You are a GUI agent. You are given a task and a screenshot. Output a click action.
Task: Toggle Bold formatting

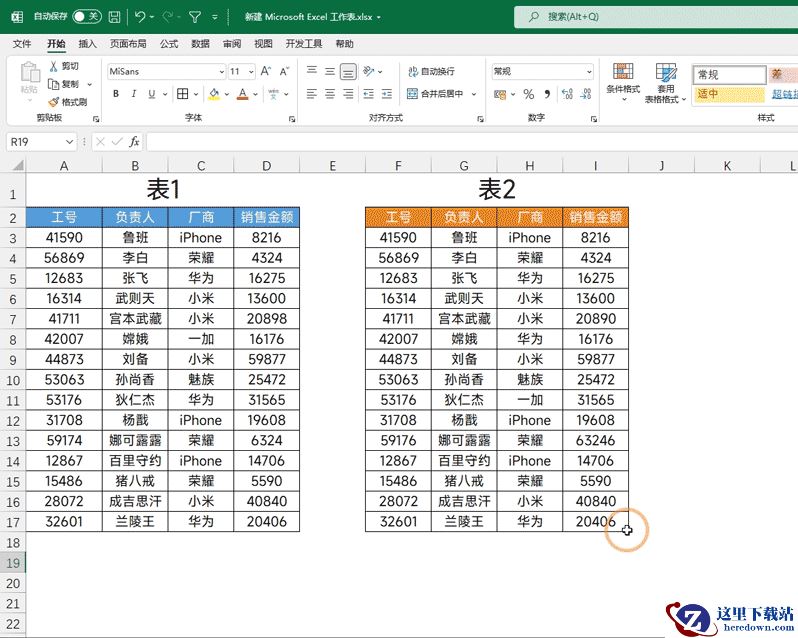pyautogui.click(x=116, y=94)
